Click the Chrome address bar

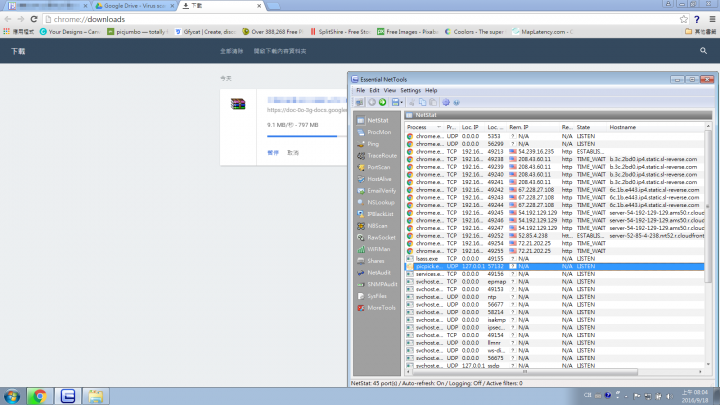360,19
